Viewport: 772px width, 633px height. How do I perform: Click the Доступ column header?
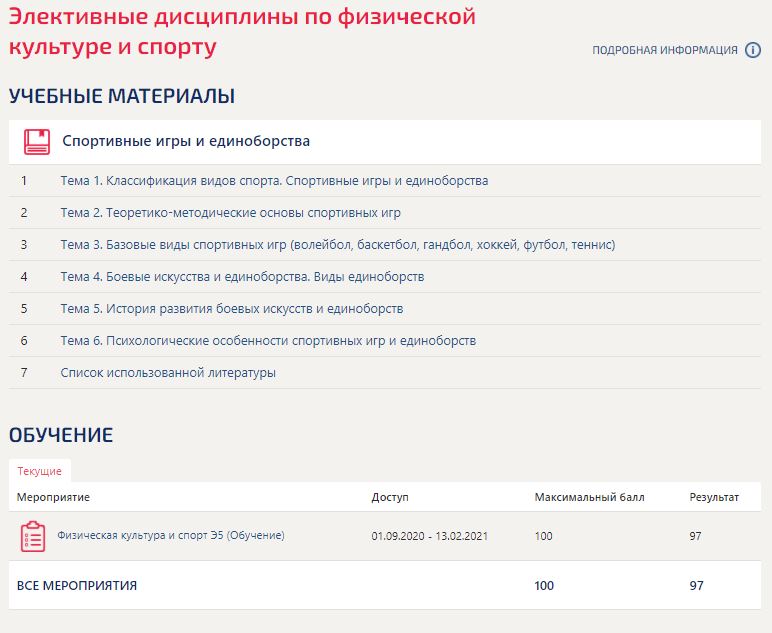coord(390,497)
